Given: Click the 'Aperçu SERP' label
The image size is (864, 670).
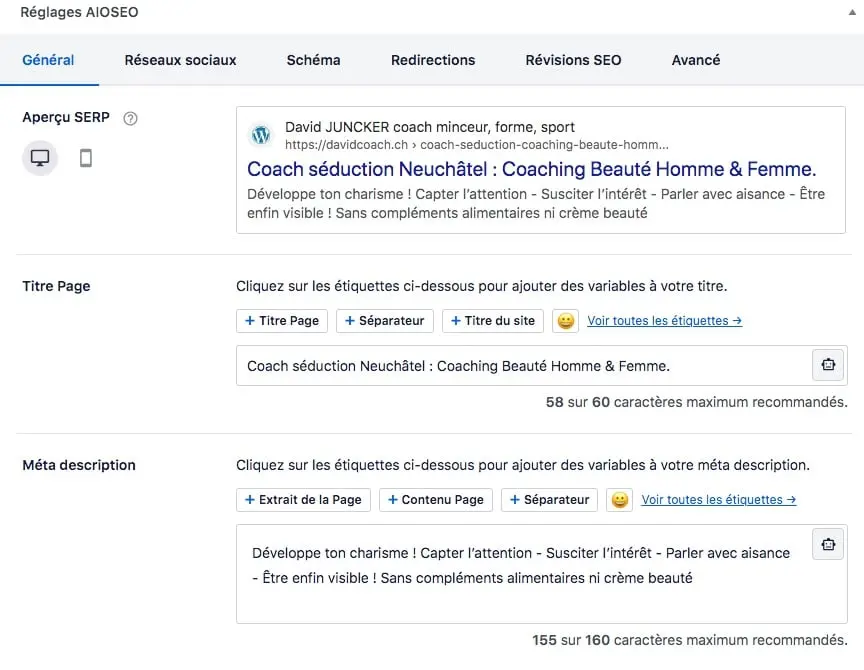Looking at the screenshot, I should [66, 118].
